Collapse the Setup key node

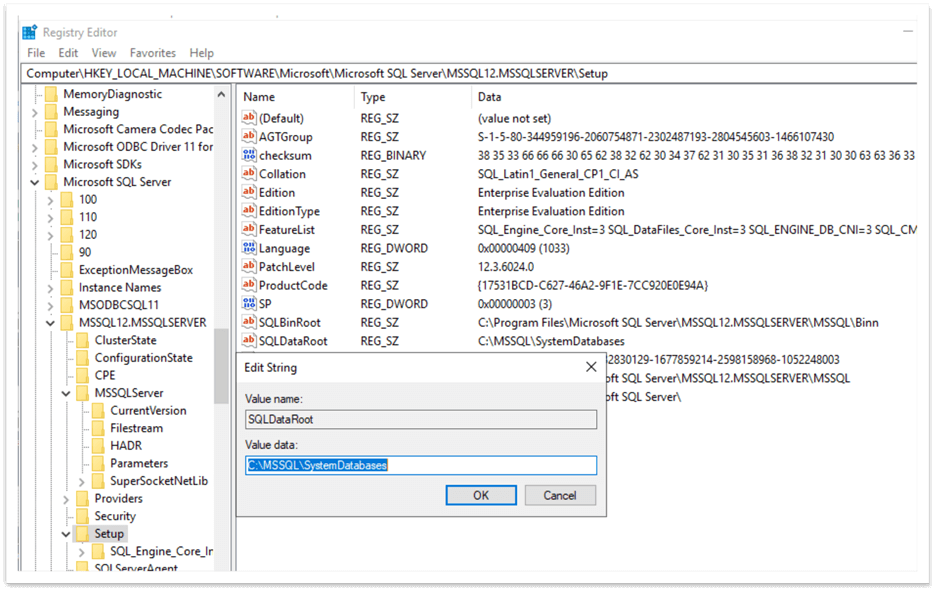(66, 534)
